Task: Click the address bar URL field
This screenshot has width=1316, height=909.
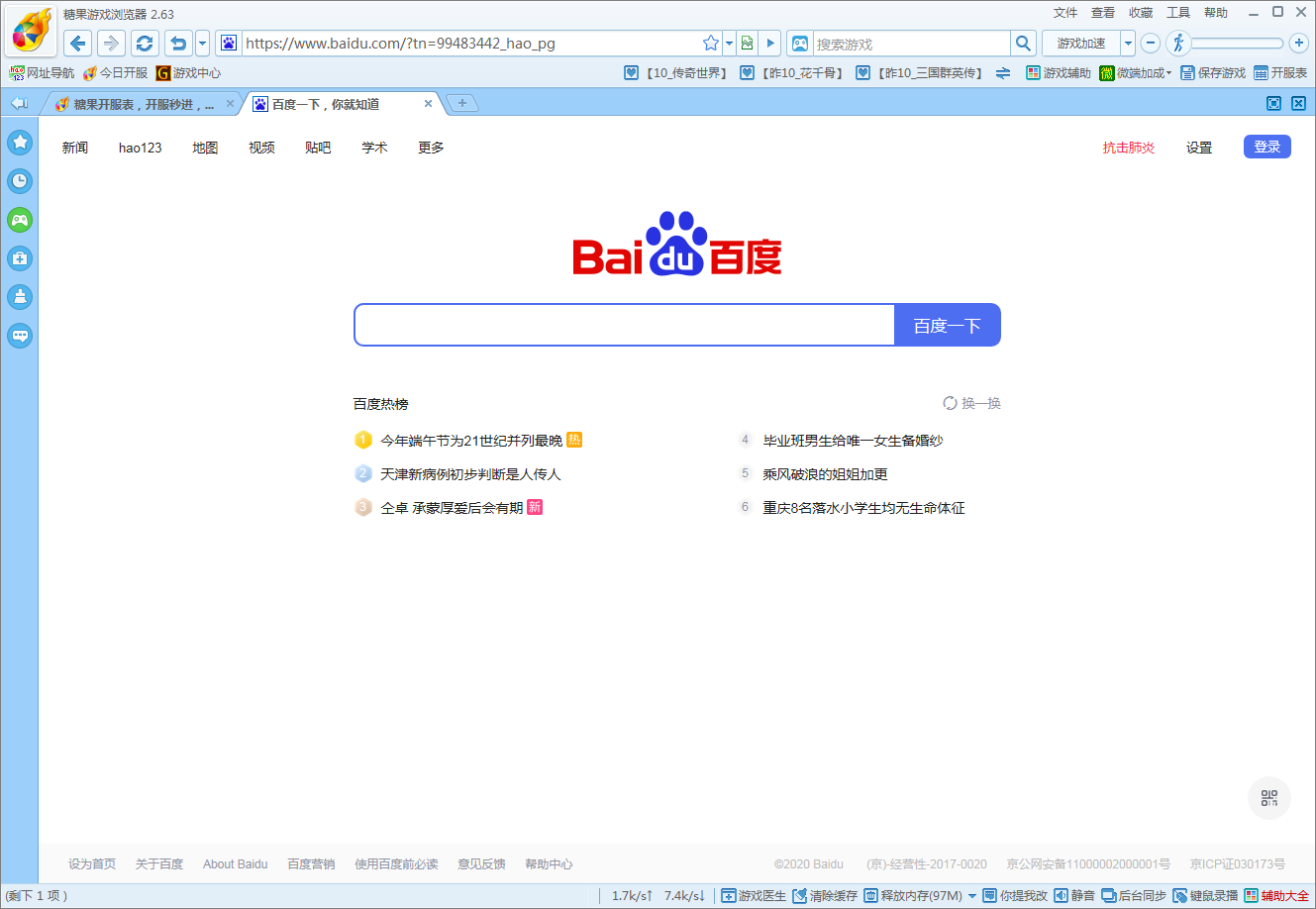Action: pos(470,44)
